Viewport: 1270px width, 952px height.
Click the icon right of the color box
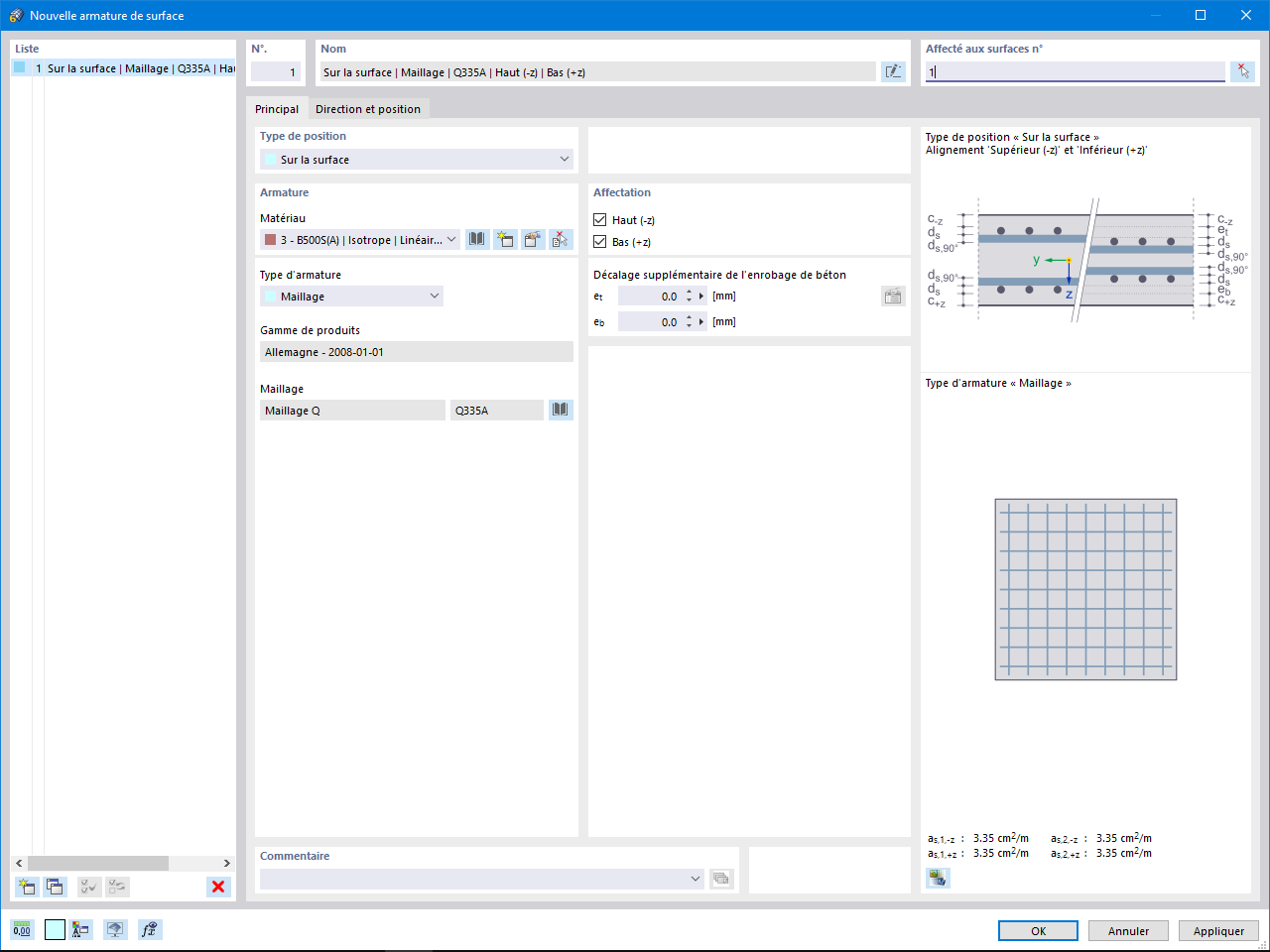(80, 929)
